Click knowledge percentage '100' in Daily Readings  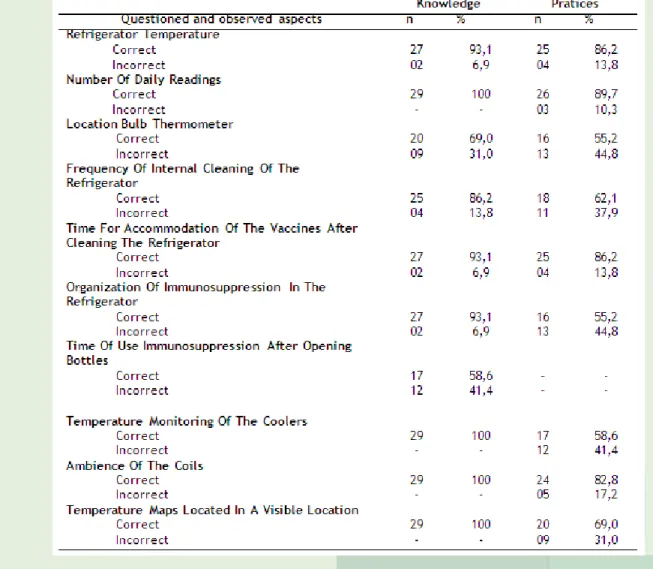click(x=481, y=95)
